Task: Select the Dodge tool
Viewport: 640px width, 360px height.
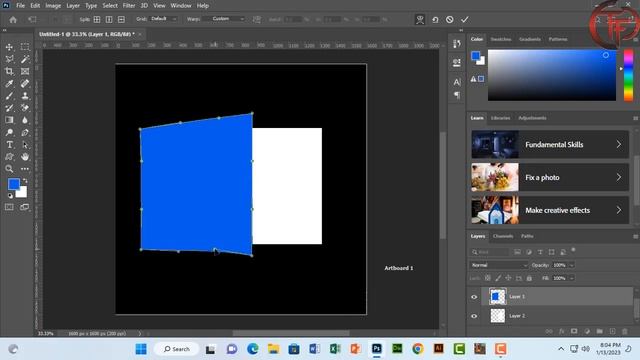Action: (x=9, y=132)
